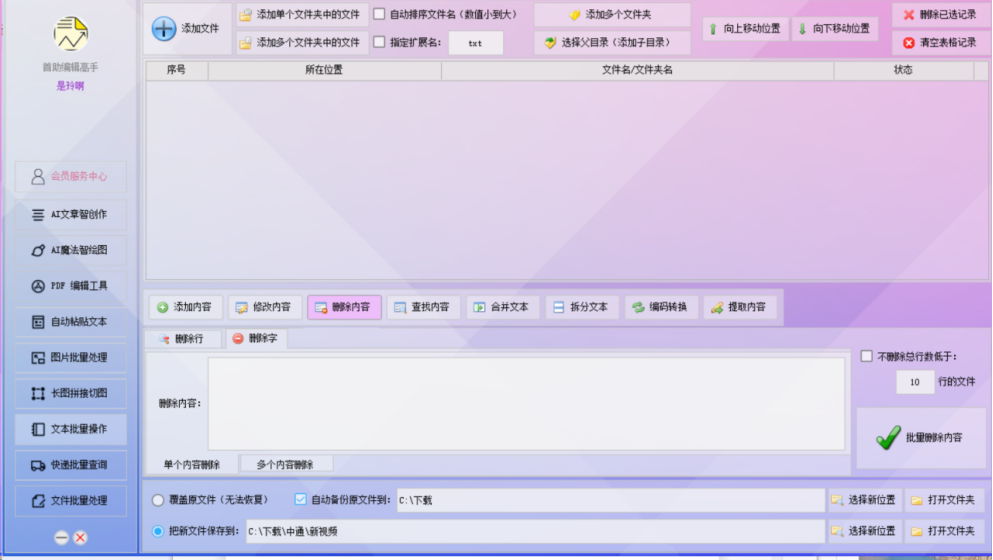Viewport: 993px width, 560px height.
Task: Click the sidebar red close icon
Action: pyautogui.click(x=80, y=538)
